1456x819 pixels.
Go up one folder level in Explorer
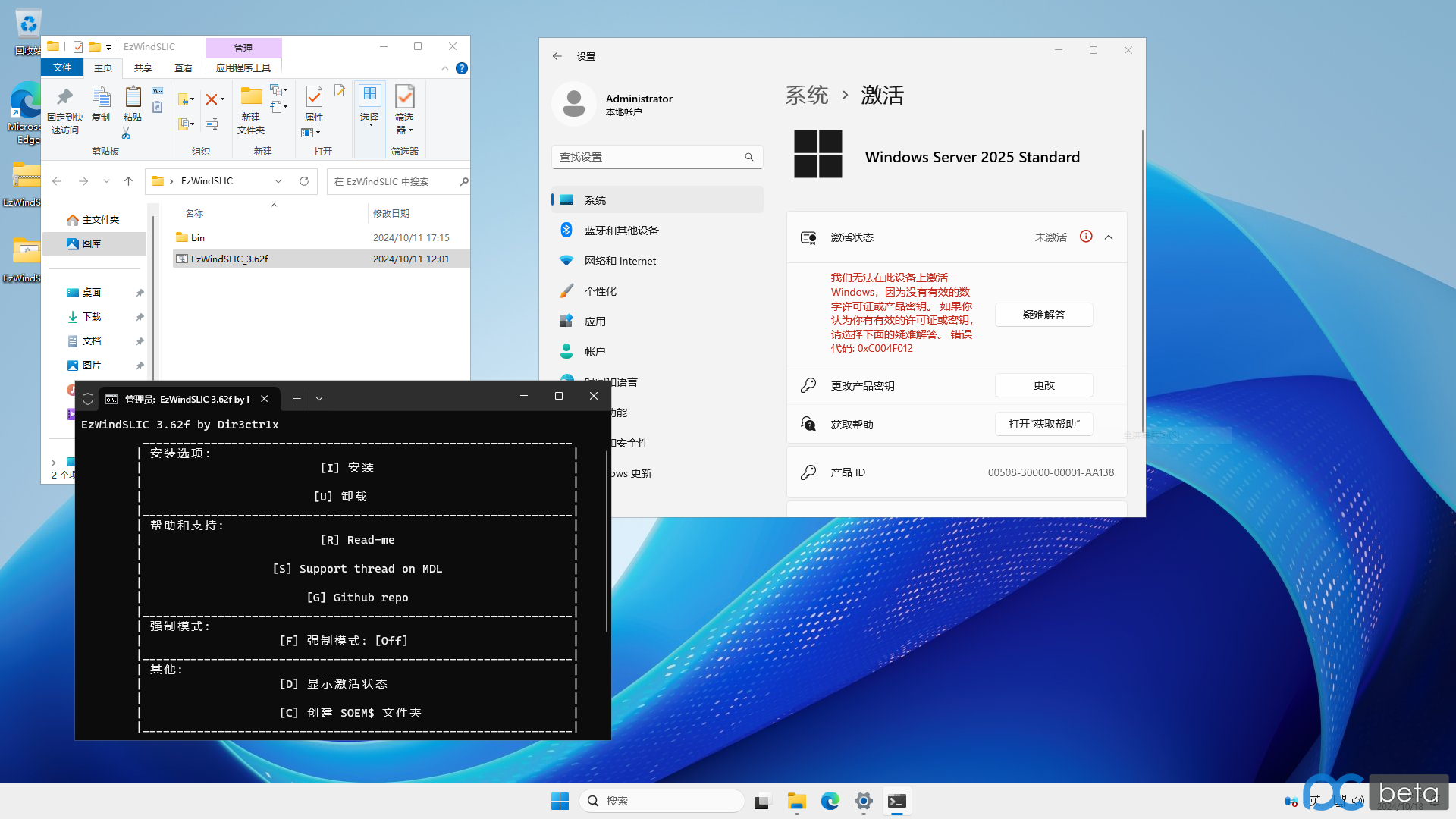click(129, 181)
